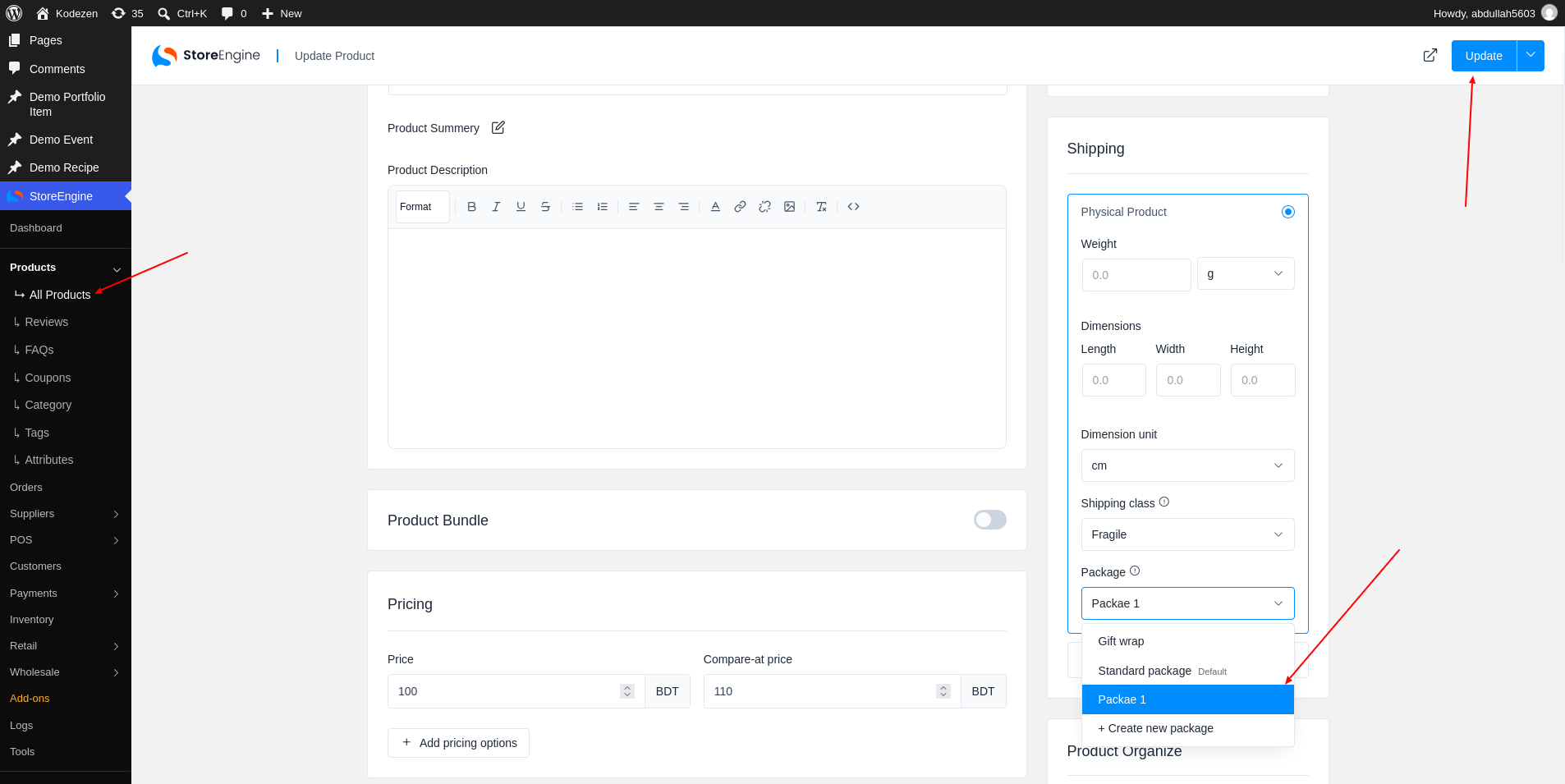
Task: Edit the Product Summery pencil icon
Action: click(498, 127)
